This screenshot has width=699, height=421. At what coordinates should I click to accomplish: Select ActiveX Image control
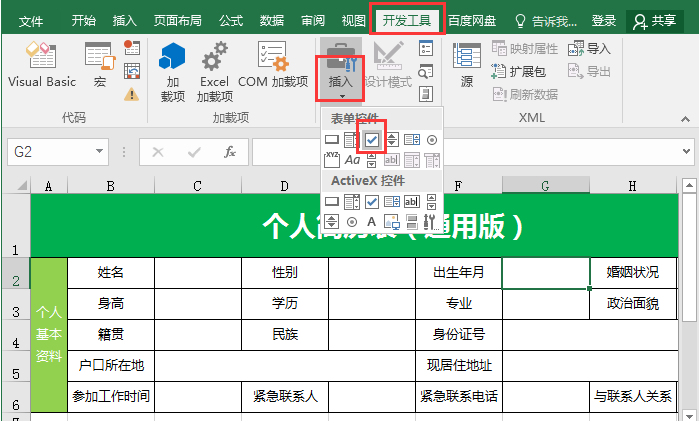point(392,221)
